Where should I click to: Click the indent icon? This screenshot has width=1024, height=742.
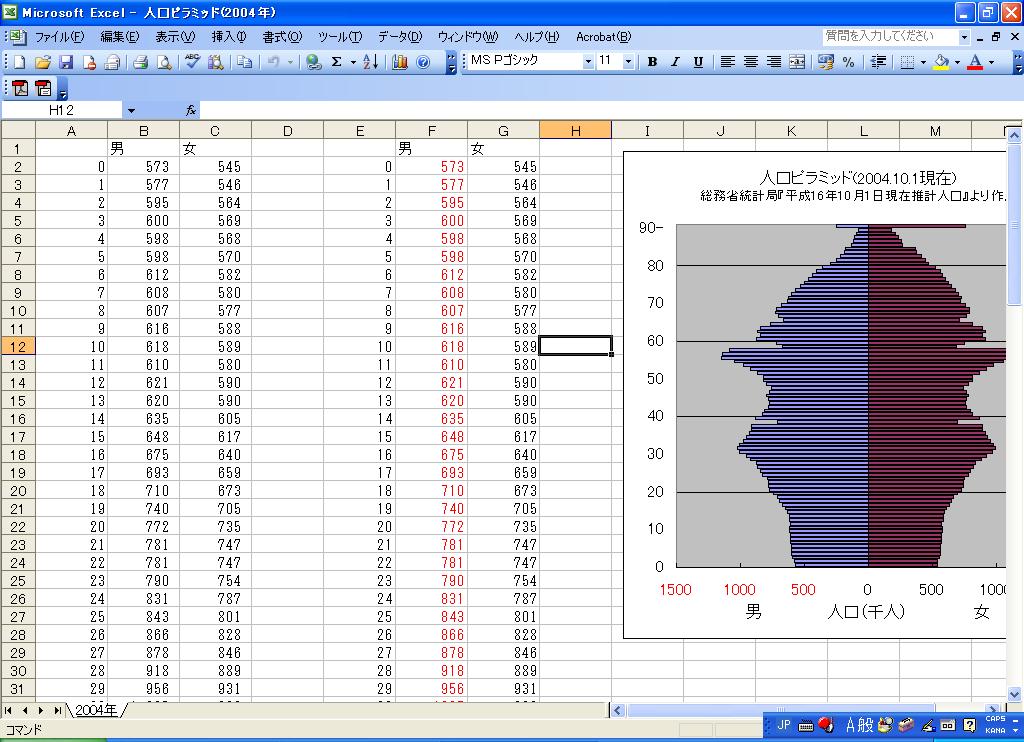coord(878,62)
